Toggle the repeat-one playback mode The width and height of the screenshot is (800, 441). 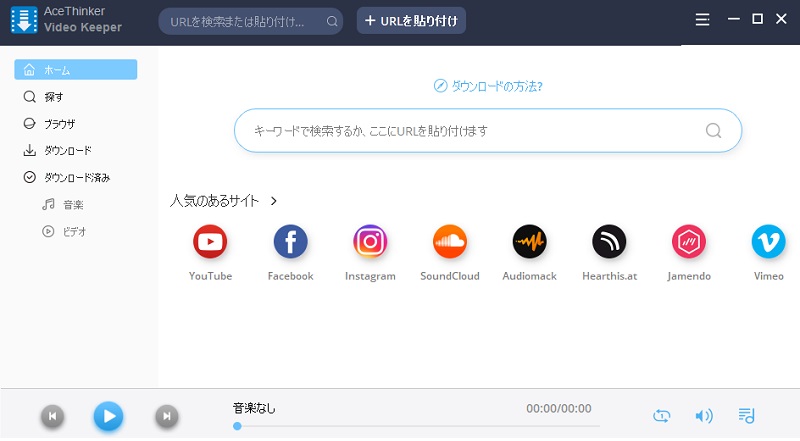(x=662, y=415)
